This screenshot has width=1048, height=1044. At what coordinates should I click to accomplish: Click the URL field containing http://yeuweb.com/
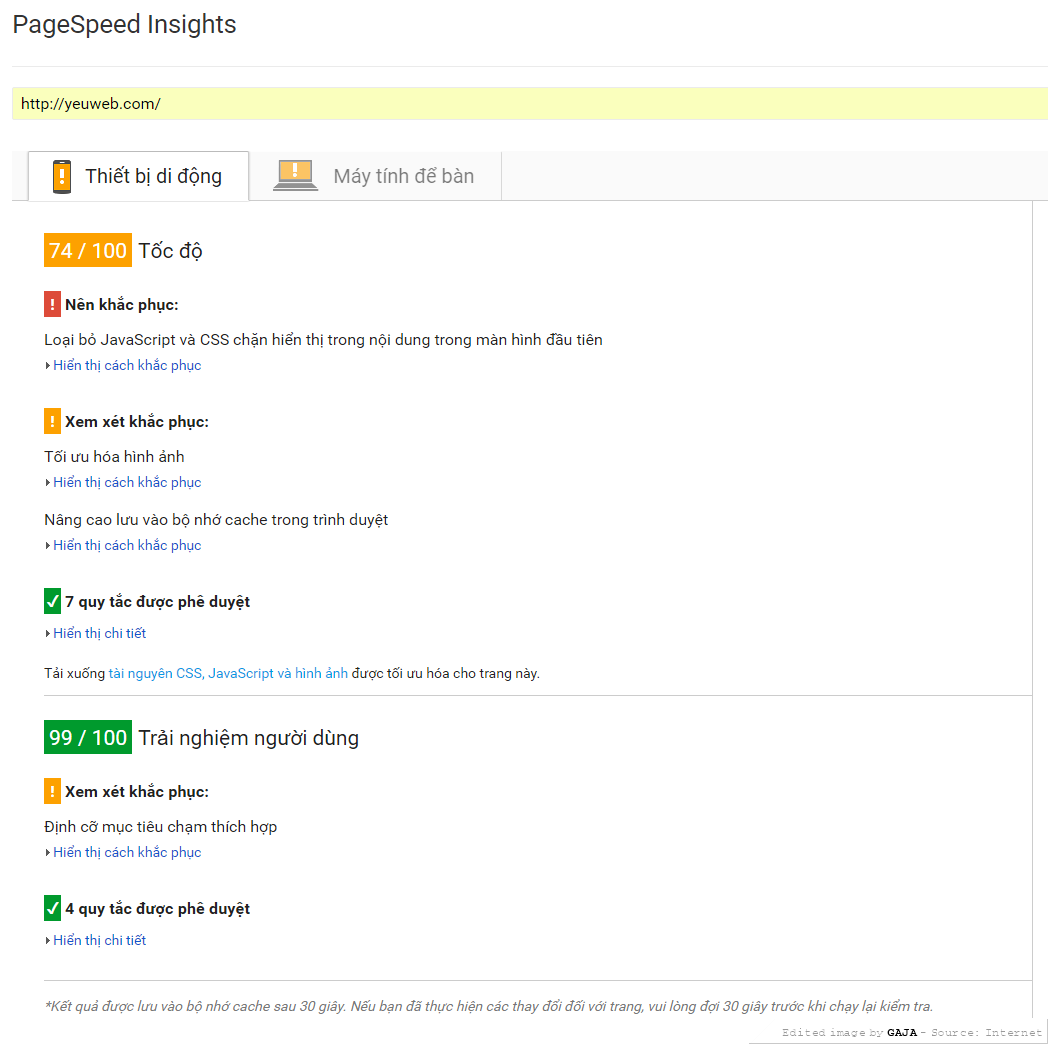pos(530,104)
